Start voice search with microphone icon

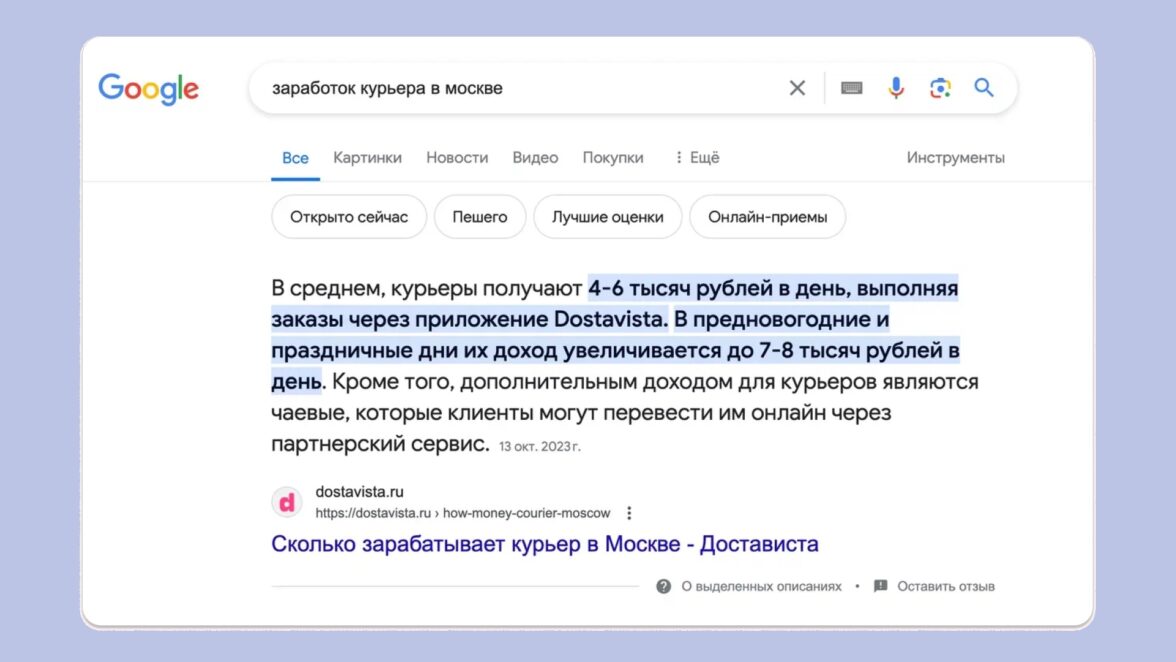click(x=896, y=88)
